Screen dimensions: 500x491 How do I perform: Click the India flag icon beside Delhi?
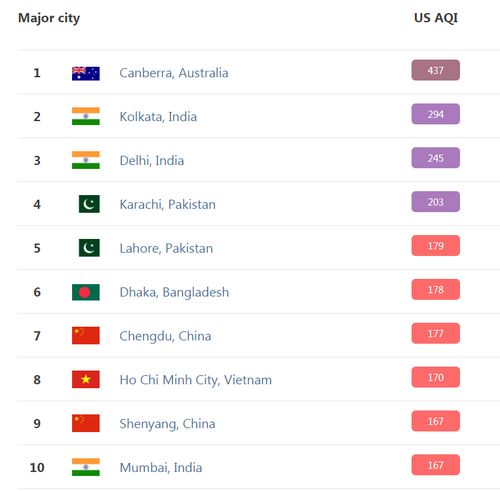tap(86, 160)
